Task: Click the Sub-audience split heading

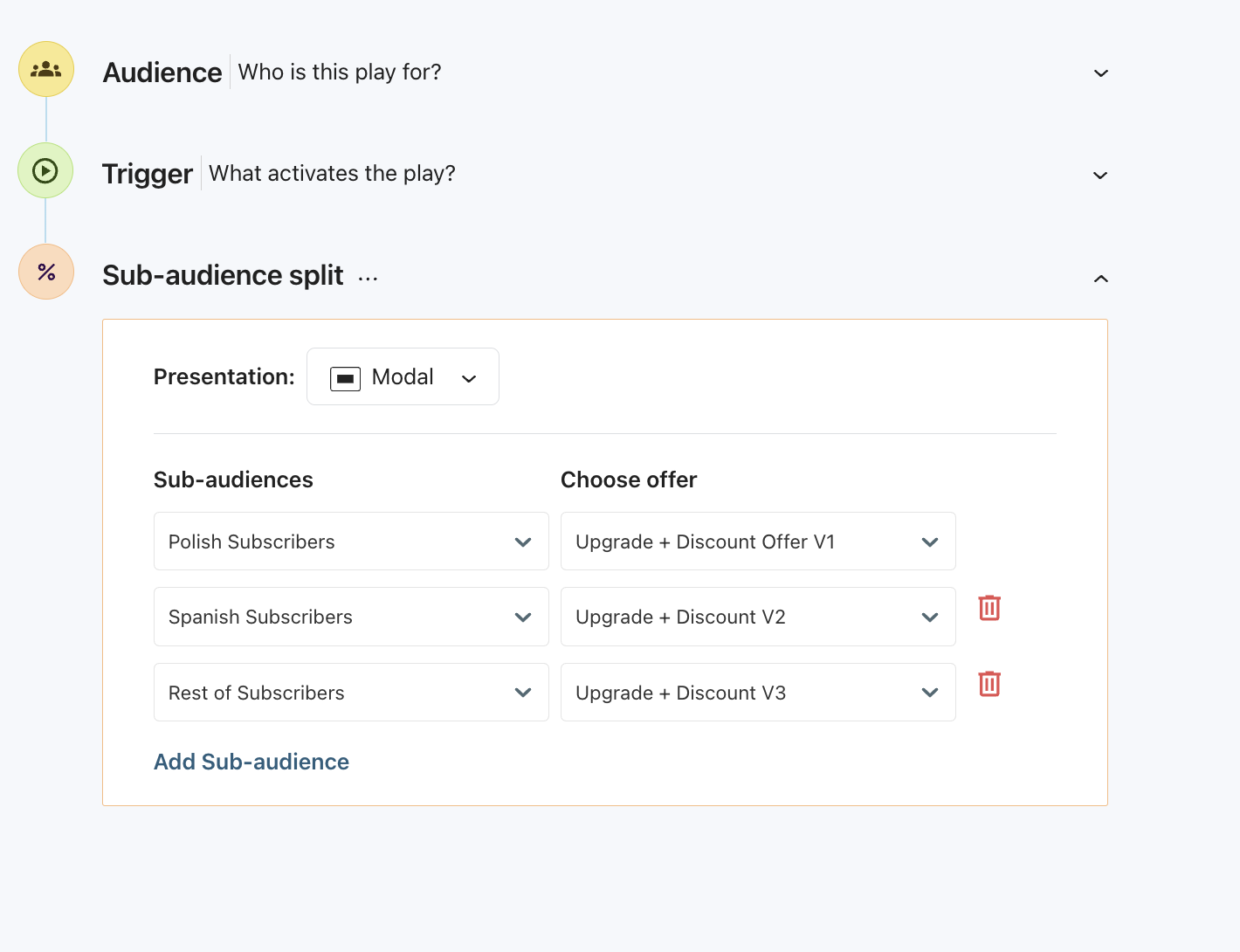Action: (223, 275)
